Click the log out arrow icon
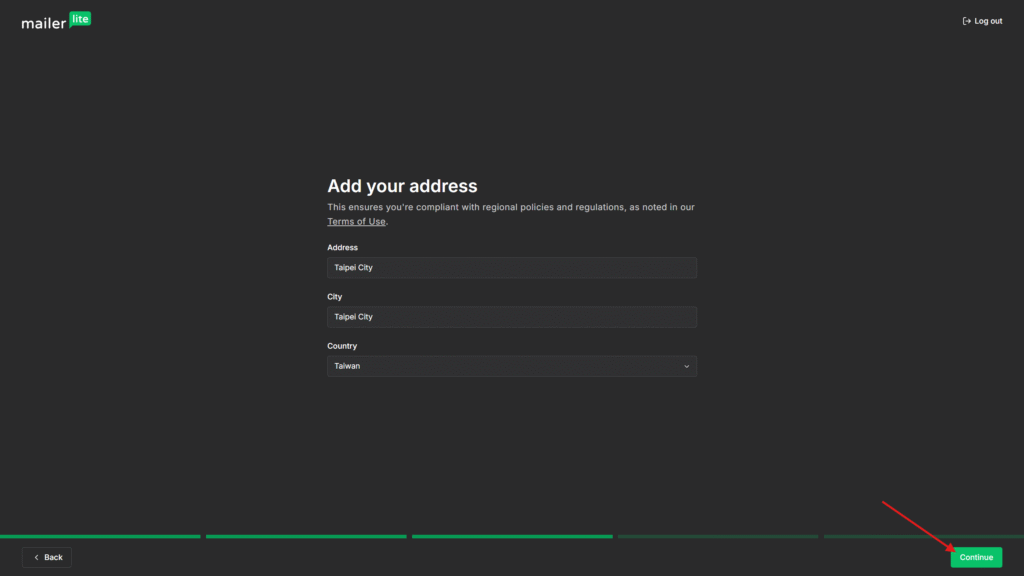The width and height of the screenshot is (1024, 576). pos(966,21)
